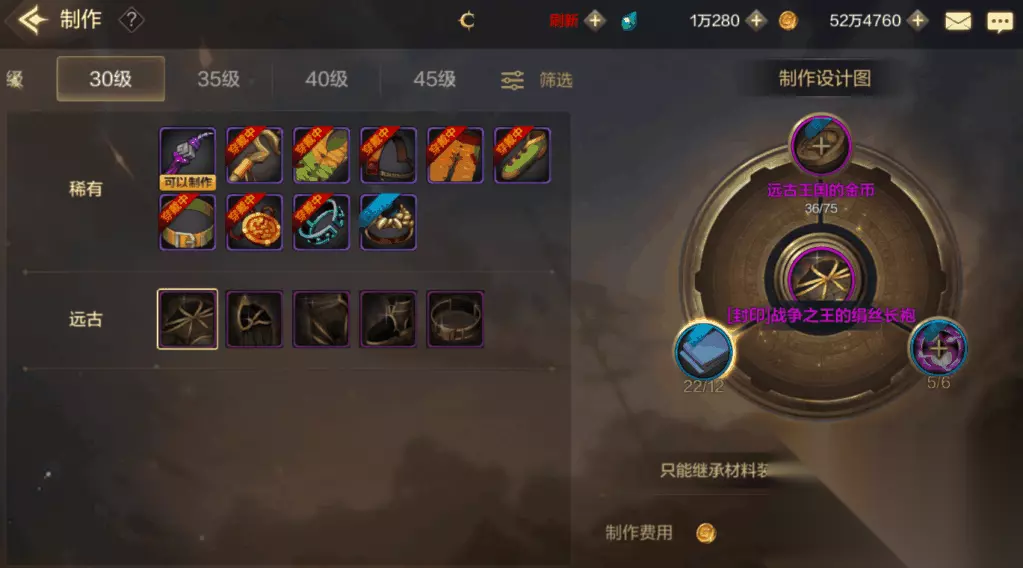Click plus button beside red 刷新 text

pos(594,21)
